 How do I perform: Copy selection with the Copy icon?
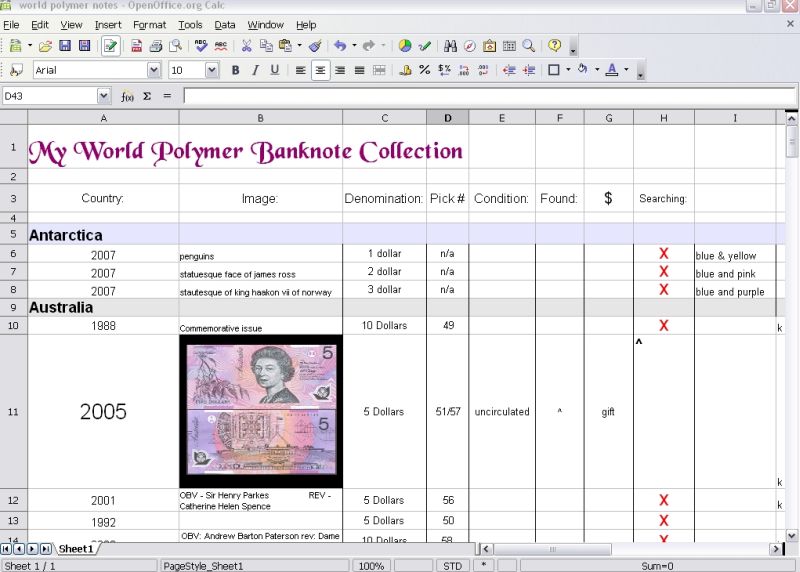(x=266, y=46)
